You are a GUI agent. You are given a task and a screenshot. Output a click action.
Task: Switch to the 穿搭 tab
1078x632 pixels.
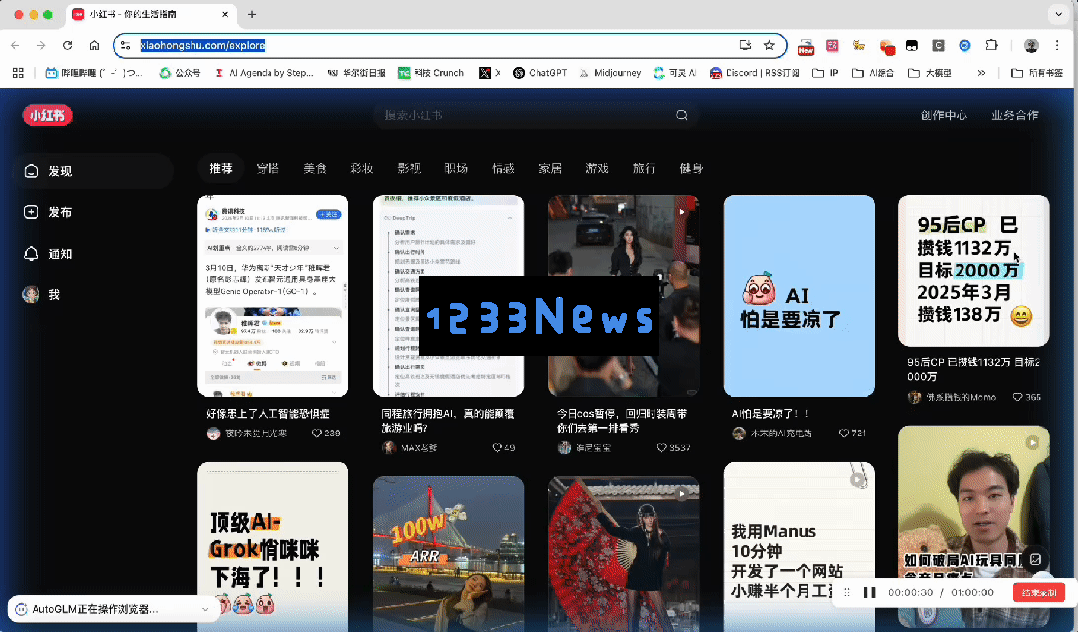click(x=268, y=168)
